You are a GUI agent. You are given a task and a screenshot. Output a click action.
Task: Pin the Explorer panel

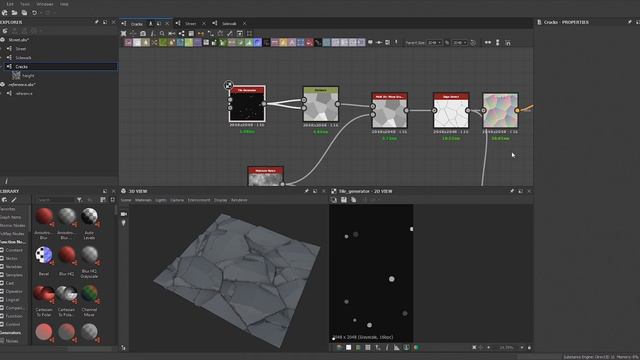click(x=96, y=22)
